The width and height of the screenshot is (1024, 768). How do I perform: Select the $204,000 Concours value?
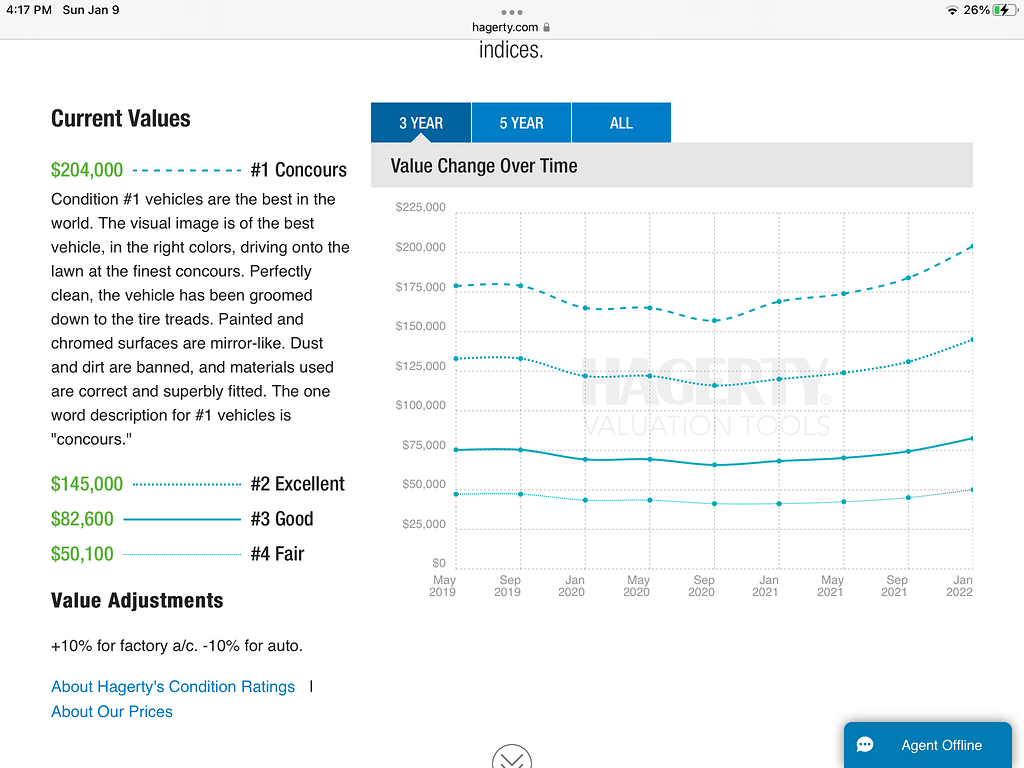point(87,170)
